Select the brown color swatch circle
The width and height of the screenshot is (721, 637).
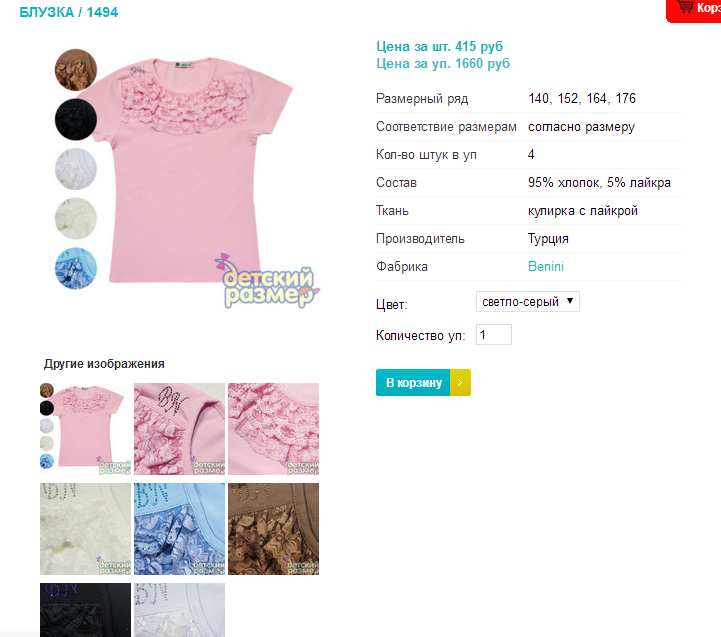pyautogui.click(x=76, y=69)
